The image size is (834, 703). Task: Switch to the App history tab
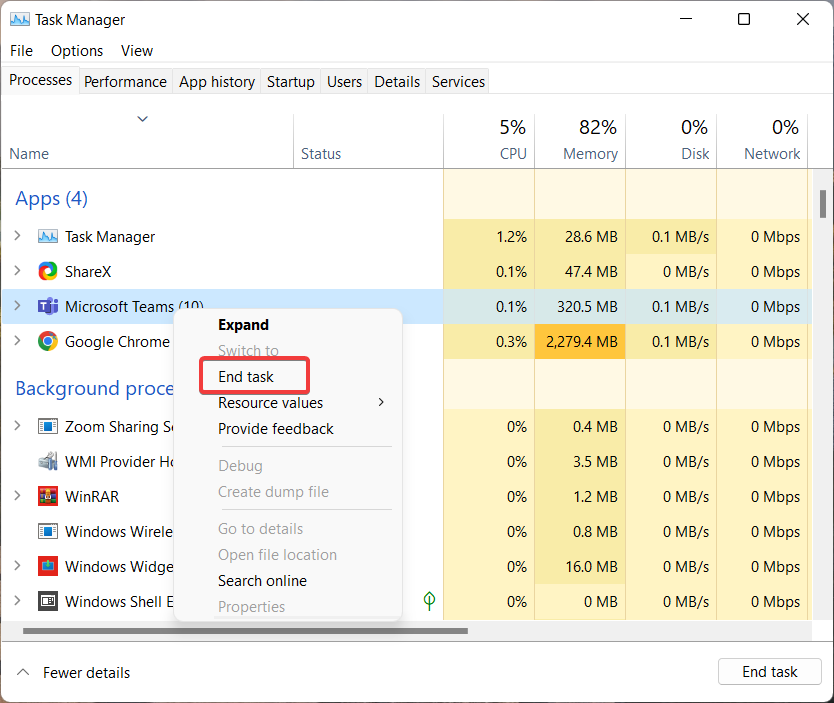pos(217,81)
